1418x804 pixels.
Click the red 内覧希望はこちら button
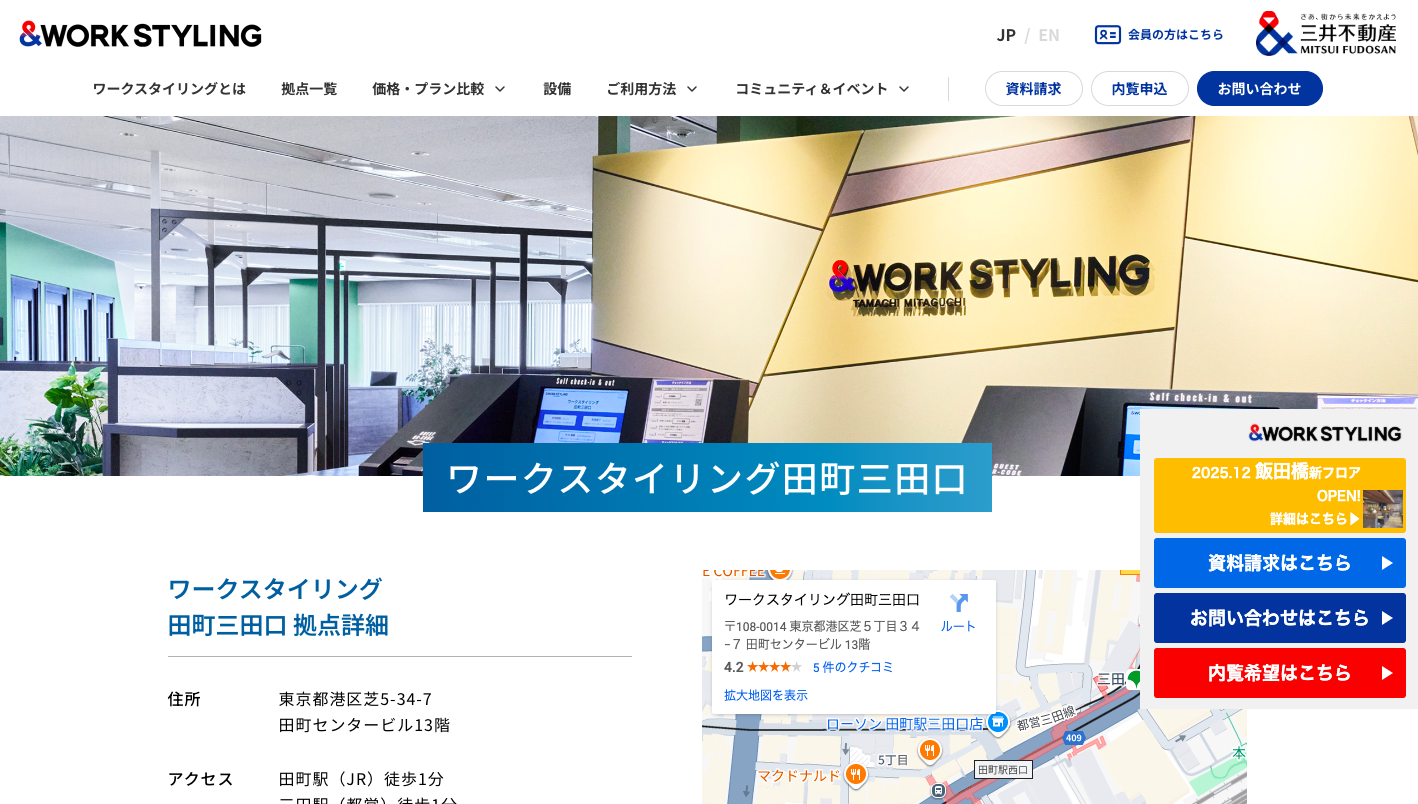[1279, 673]
